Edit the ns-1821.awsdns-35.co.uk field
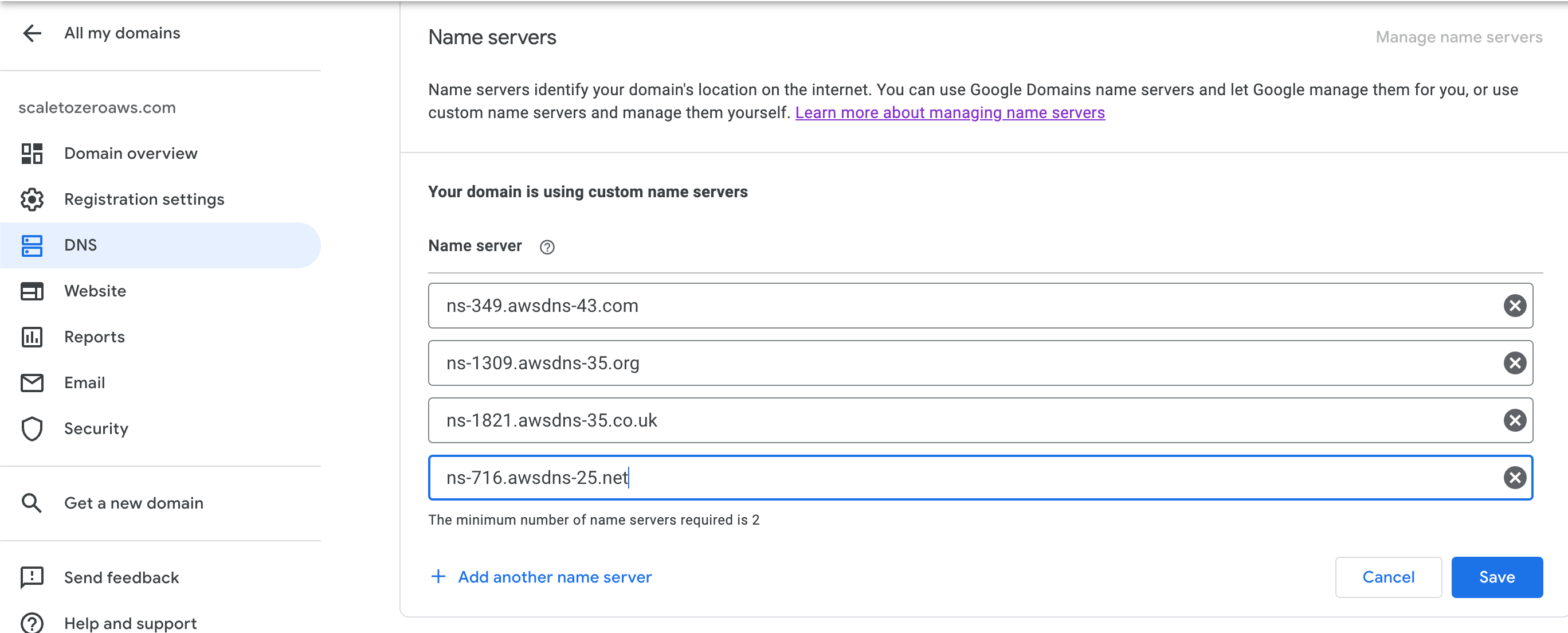The height and width of the screenshot is (633, 1568). (980, 420)
